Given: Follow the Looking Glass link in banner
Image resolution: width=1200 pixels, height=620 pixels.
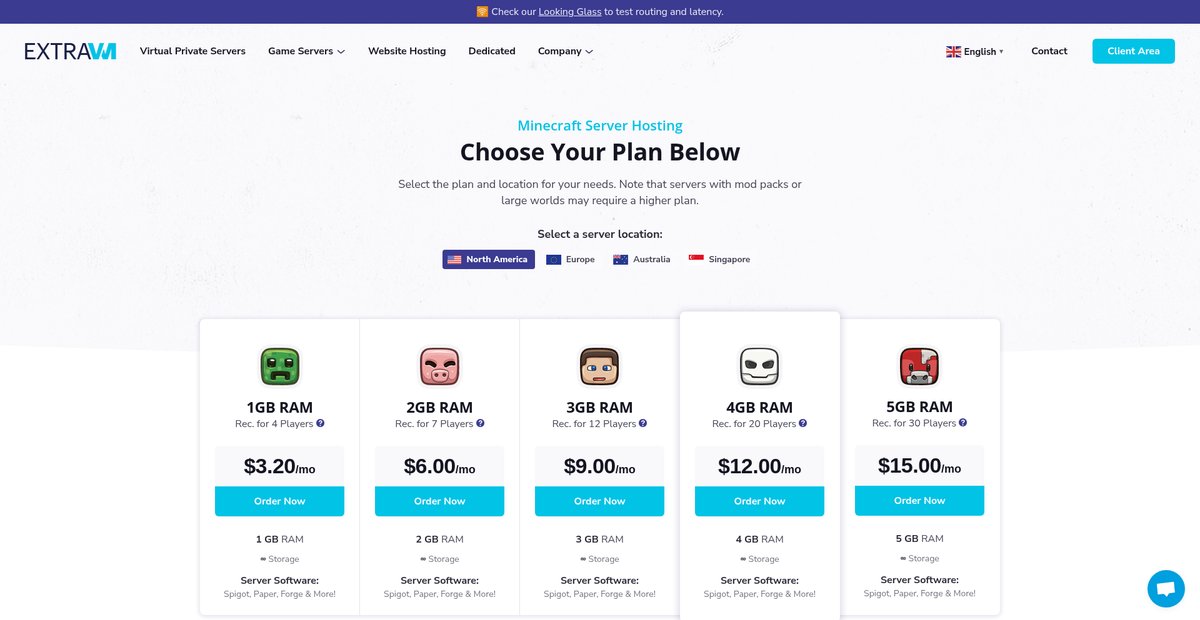Looking at the screenshot, I should [x=570, y=12].
